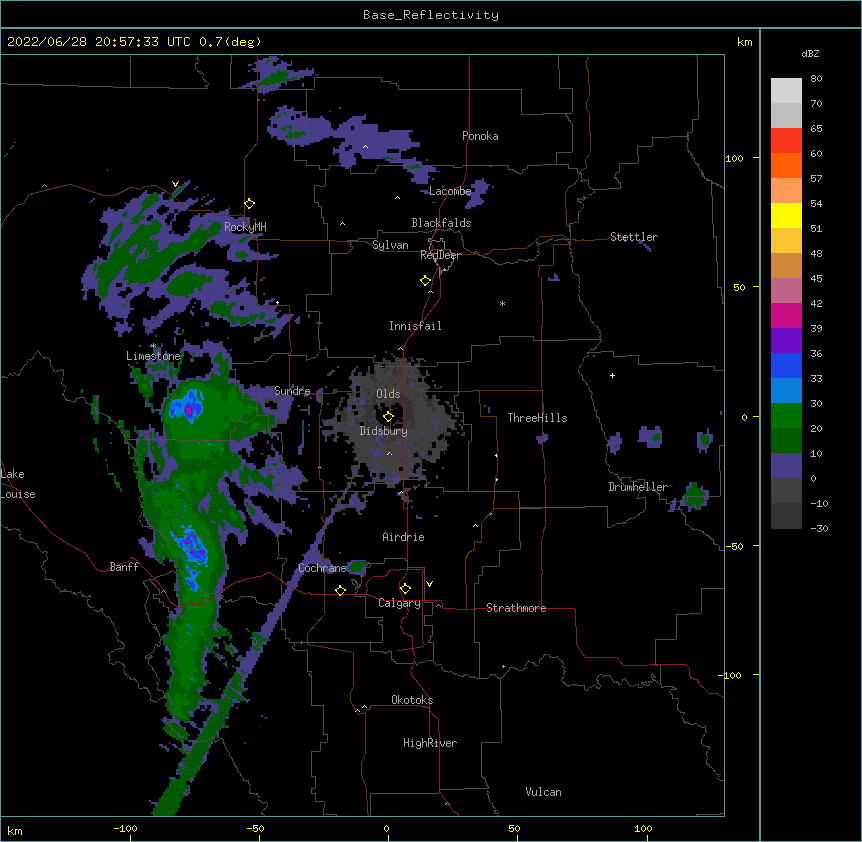Click the Airdrie label
The image size is (862, 842).
point(404,537)
